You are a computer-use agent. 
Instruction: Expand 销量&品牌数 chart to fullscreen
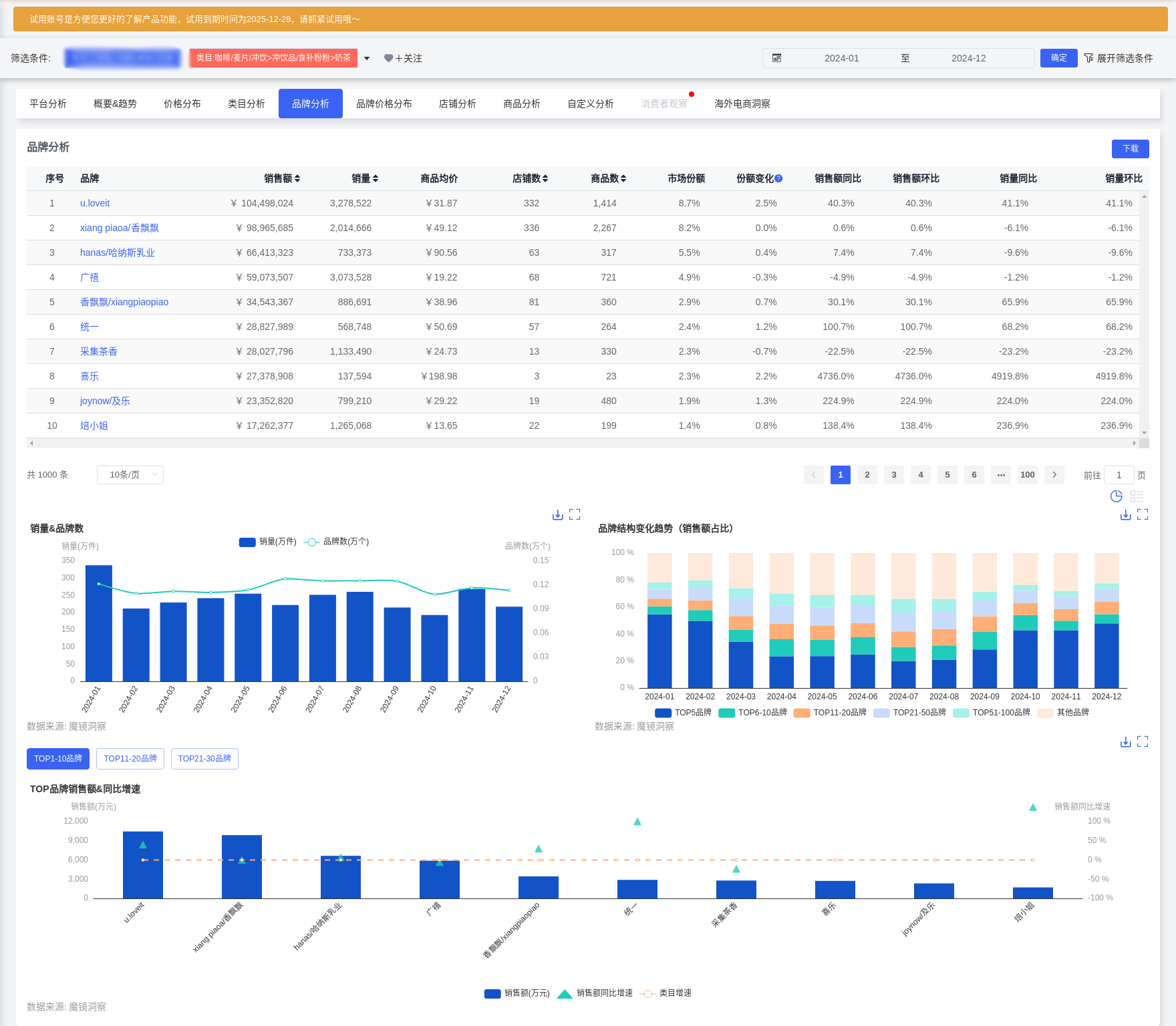coord(575,514)
